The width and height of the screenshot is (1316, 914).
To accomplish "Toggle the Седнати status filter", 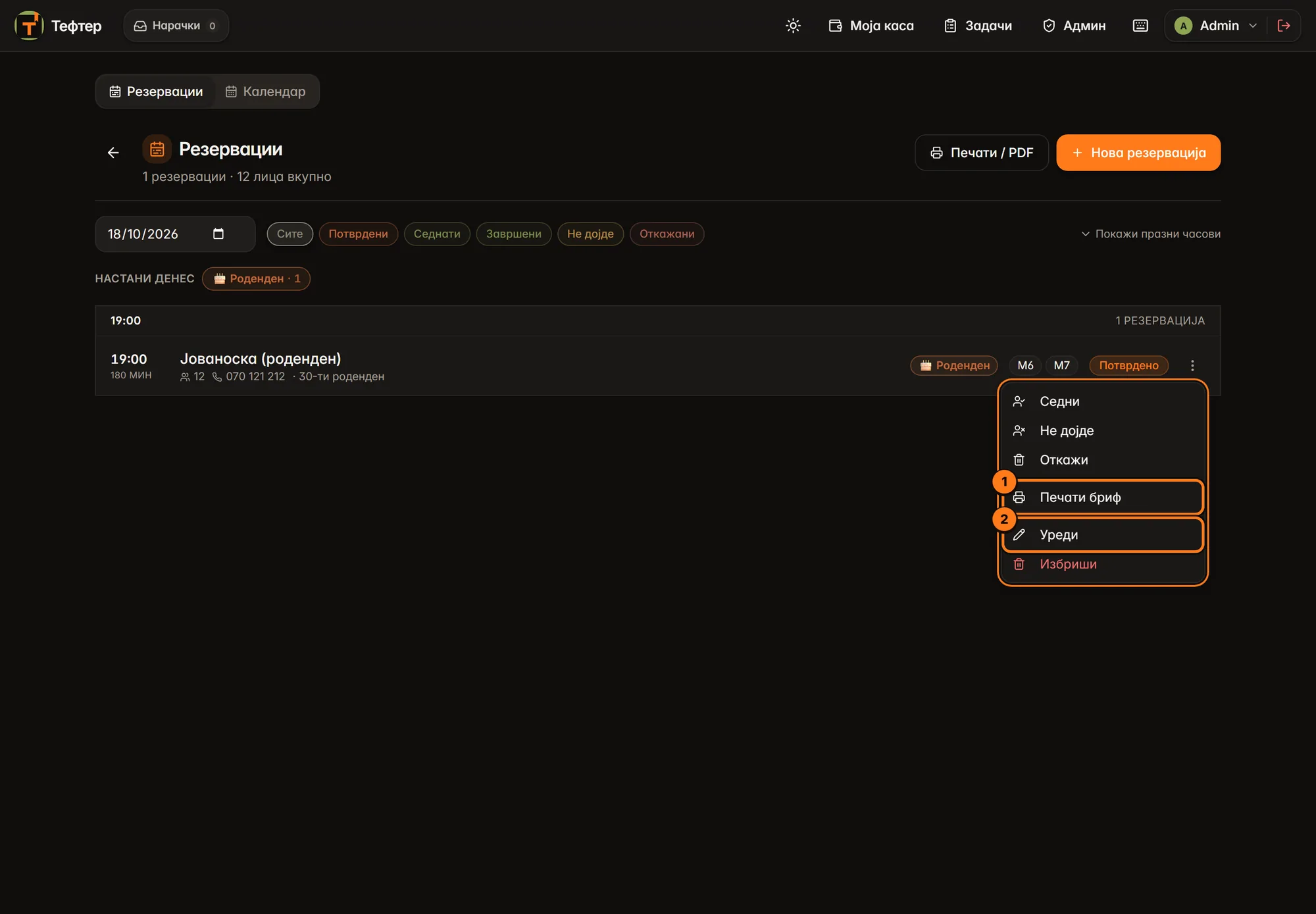I will click(x=437, y=234).
